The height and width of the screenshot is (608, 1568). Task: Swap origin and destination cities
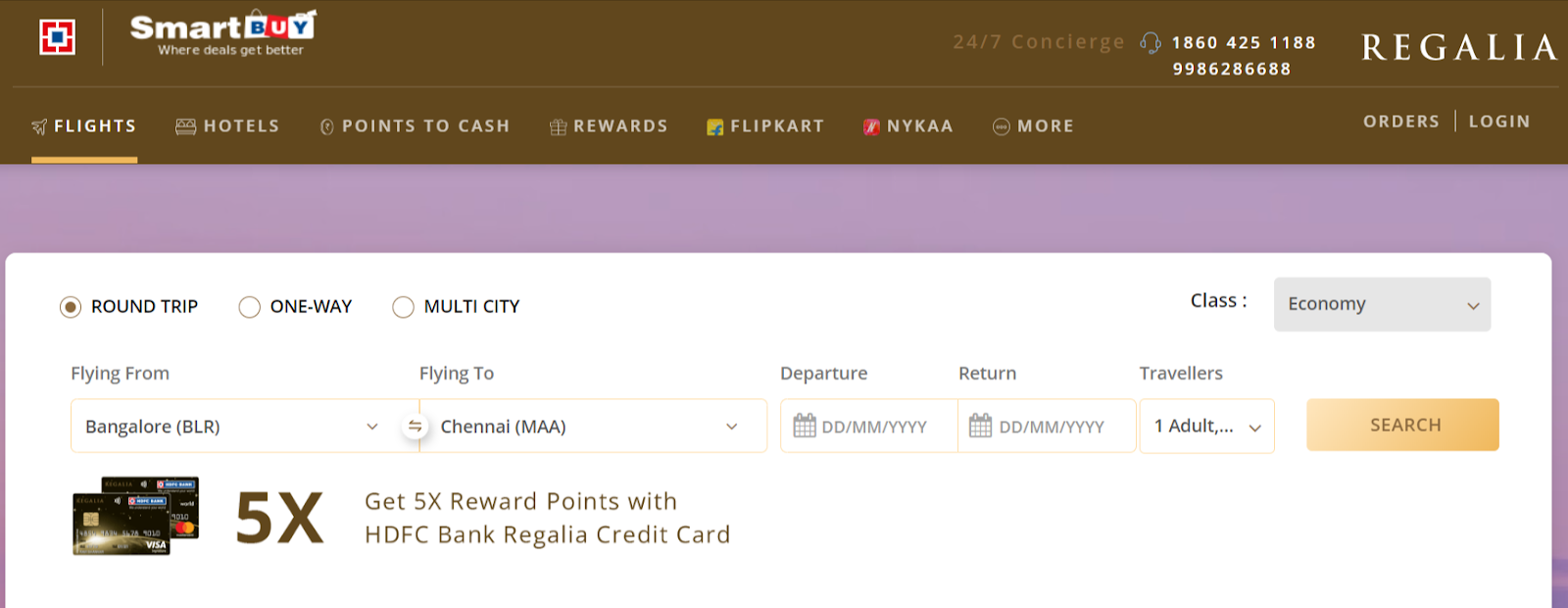click(x=416, y=427)
